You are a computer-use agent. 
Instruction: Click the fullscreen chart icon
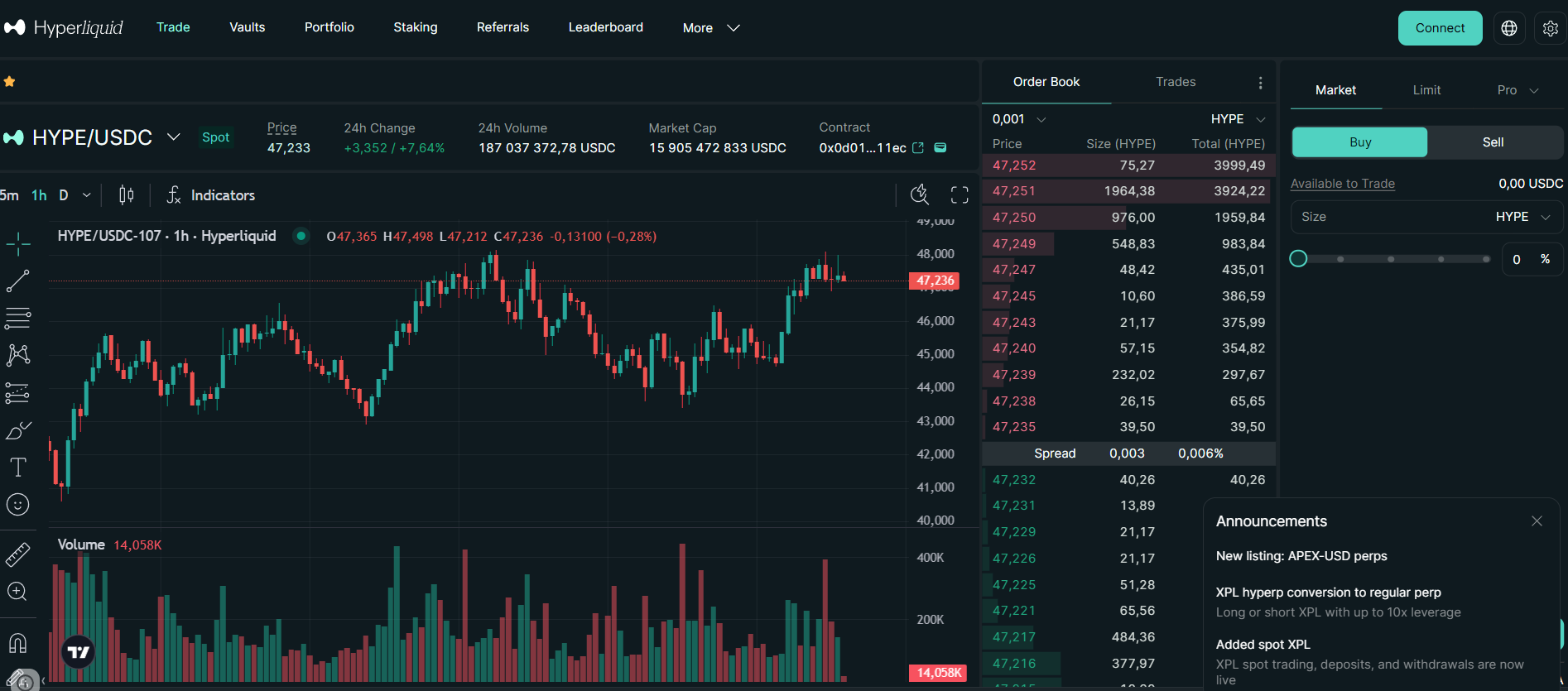pos(960,195)
